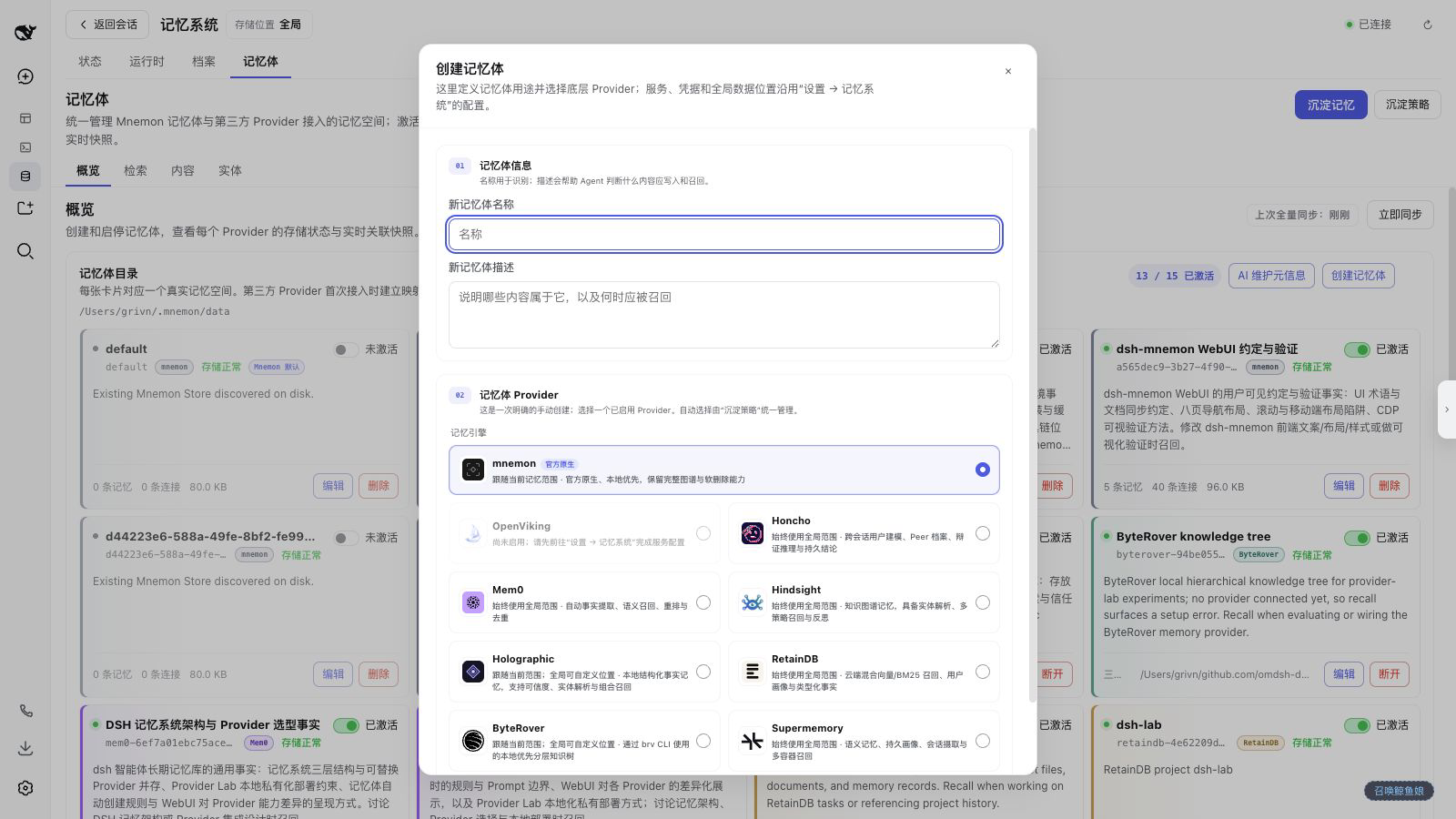Viewport: 1456px width, 819px height.
Task: Click the AI 维护元信息 button
Action: 1271,276
